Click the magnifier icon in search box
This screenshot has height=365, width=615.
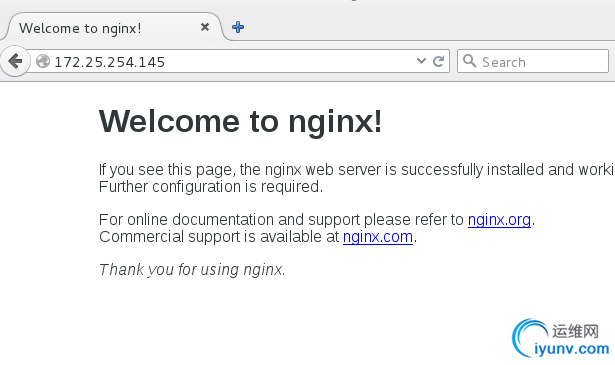[469, 61]
